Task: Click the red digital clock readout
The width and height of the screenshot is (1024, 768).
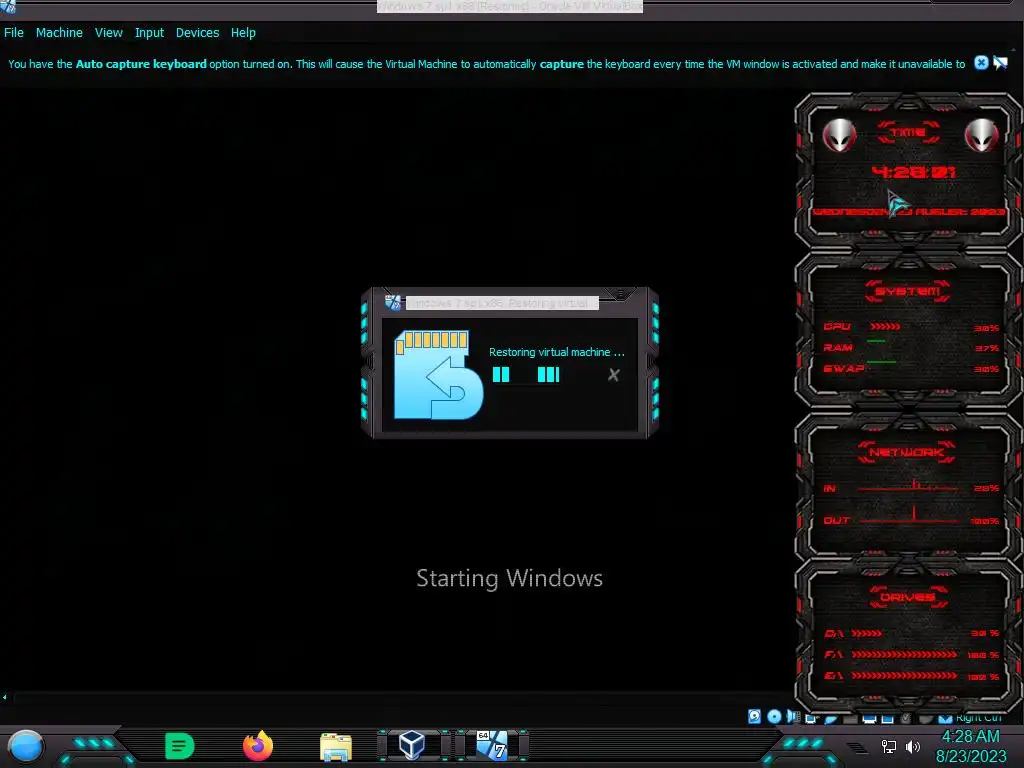Action: point(913,172)
